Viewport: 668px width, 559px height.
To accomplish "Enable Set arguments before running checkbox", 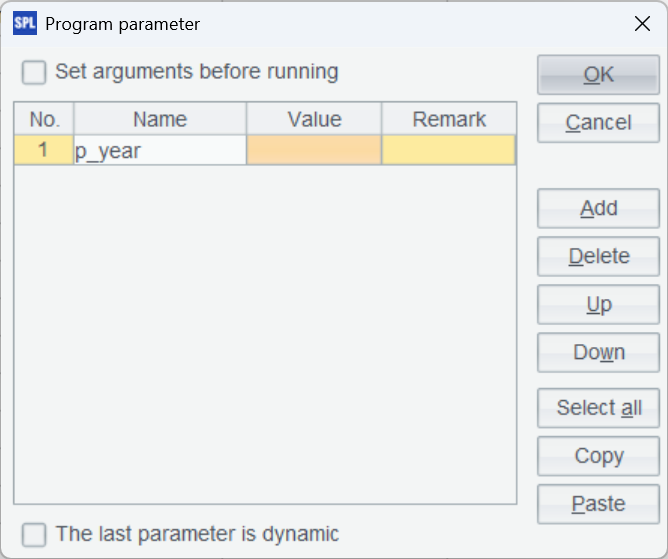I will click(x=35, y=73).
